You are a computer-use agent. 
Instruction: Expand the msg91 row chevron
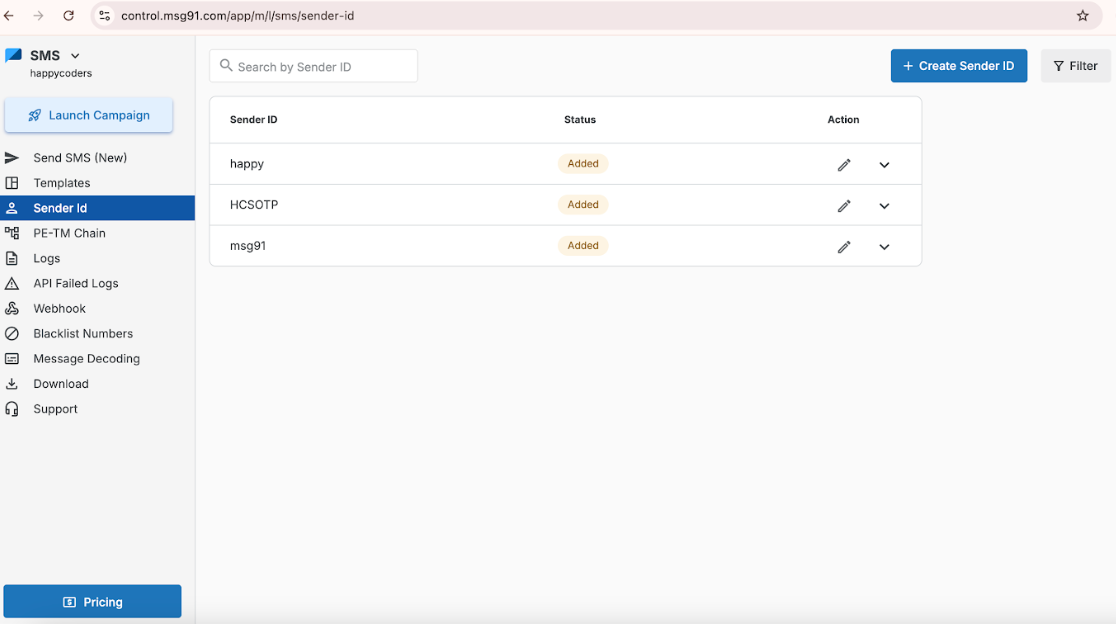884,247
